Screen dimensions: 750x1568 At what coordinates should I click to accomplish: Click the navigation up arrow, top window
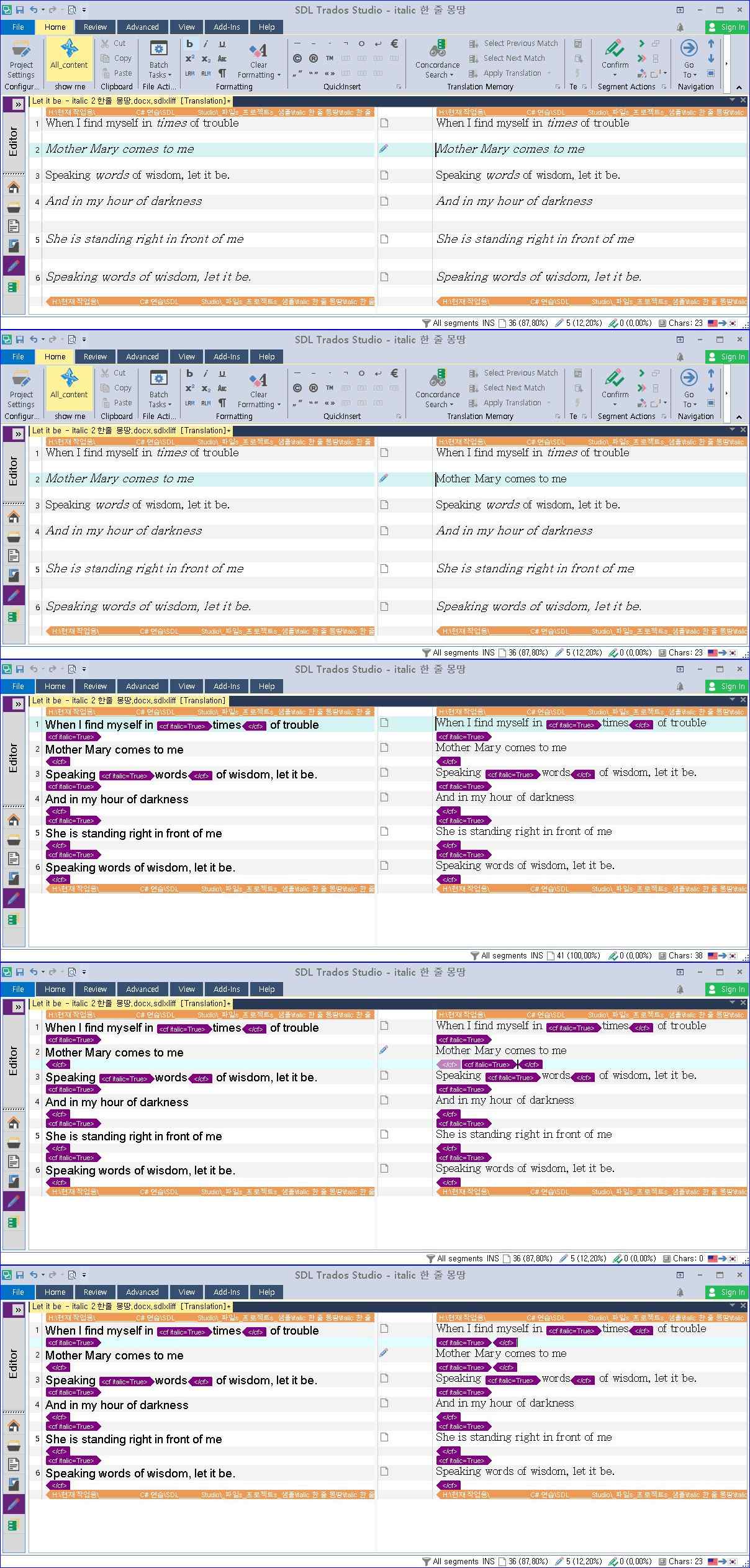coord(711,43)
